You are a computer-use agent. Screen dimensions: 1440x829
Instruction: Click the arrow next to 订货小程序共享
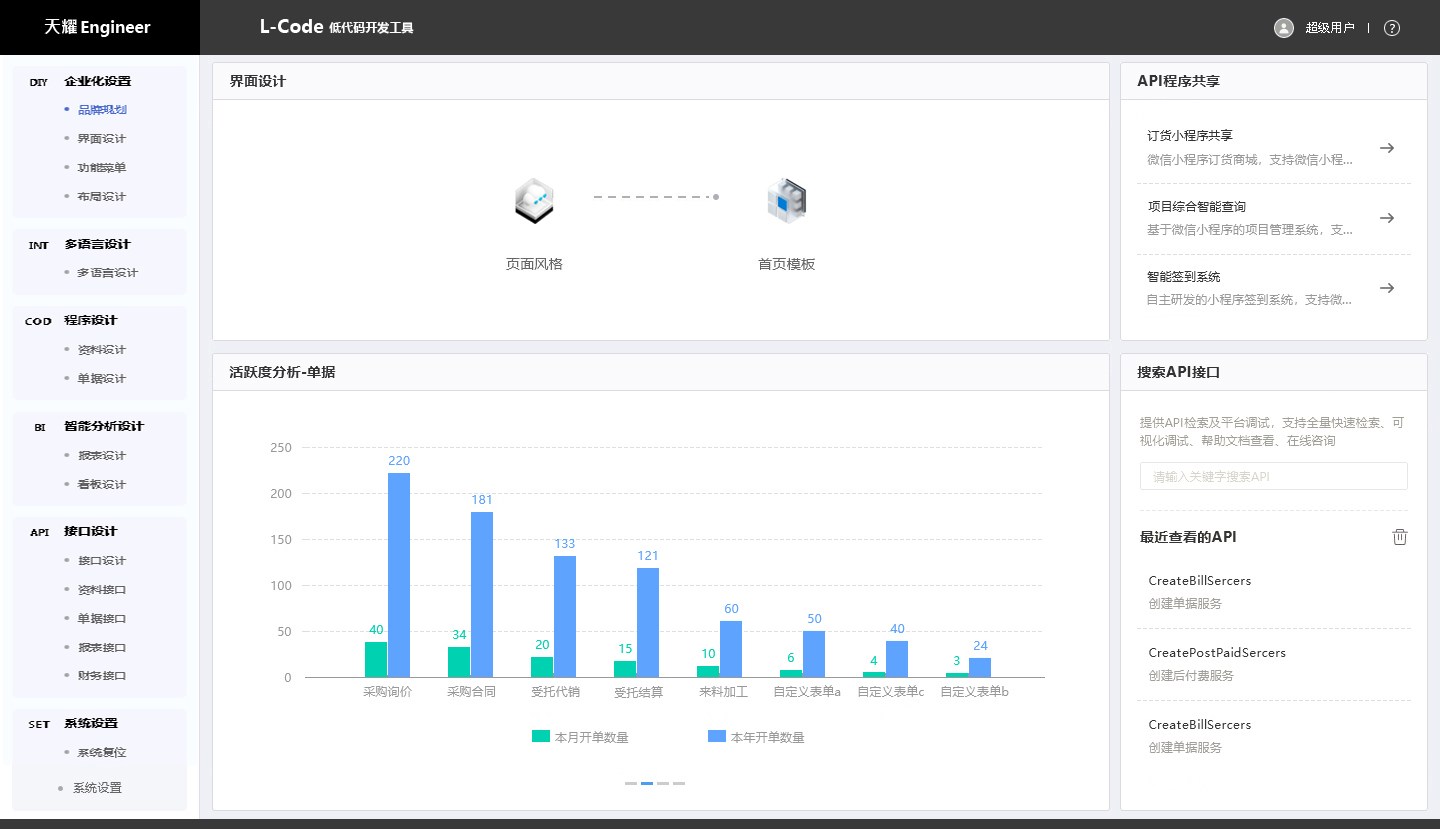(1386, 148)
